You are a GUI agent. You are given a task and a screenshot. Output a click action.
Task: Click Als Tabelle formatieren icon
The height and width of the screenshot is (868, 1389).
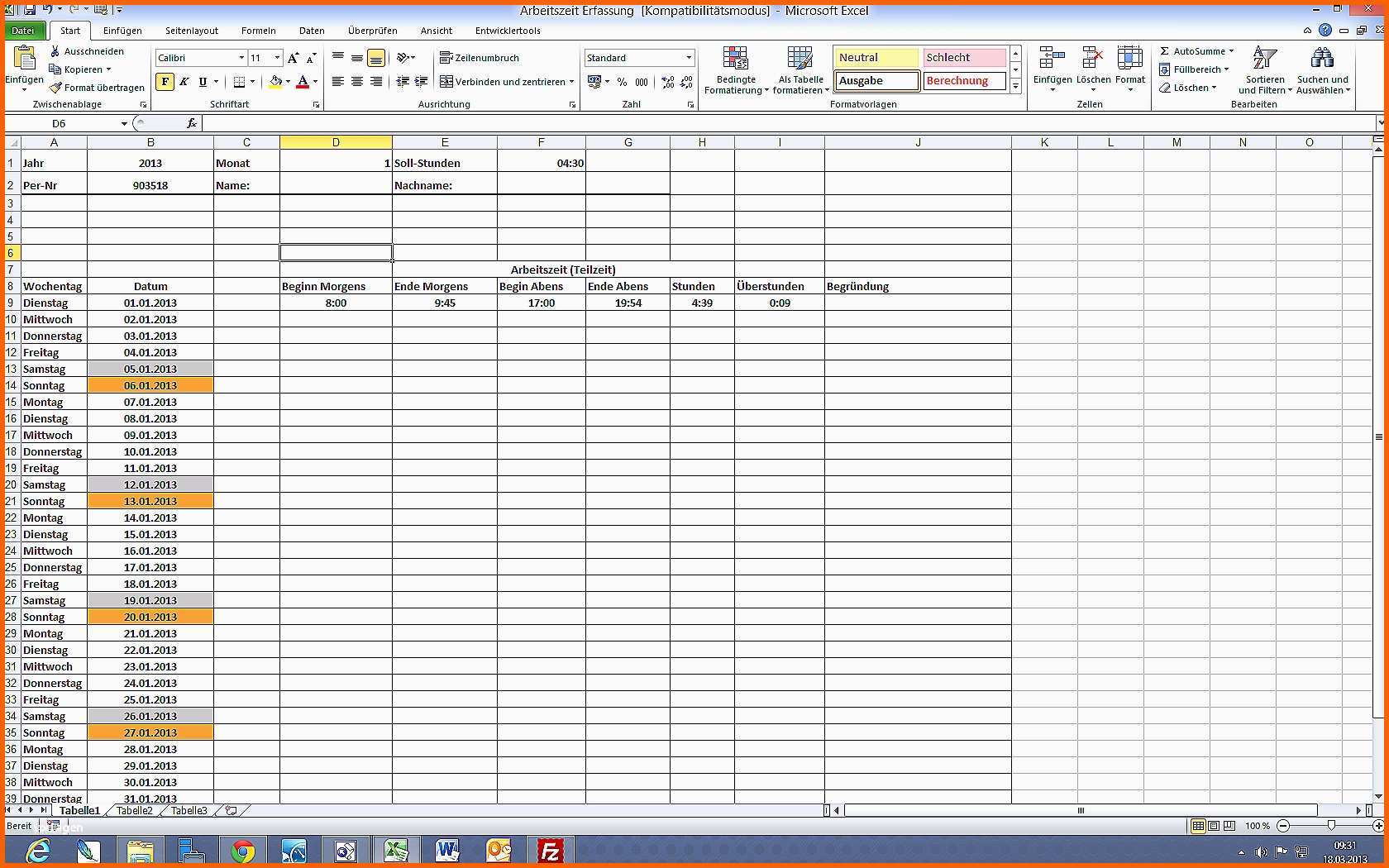800,70
